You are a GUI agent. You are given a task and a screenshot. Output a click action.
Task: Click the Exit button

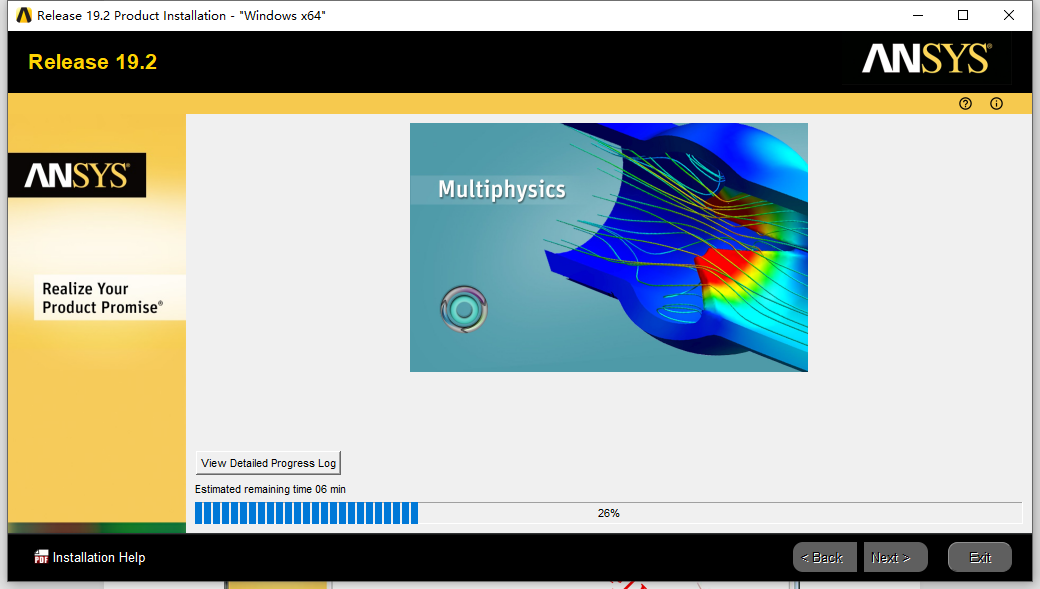click(979, 557)
